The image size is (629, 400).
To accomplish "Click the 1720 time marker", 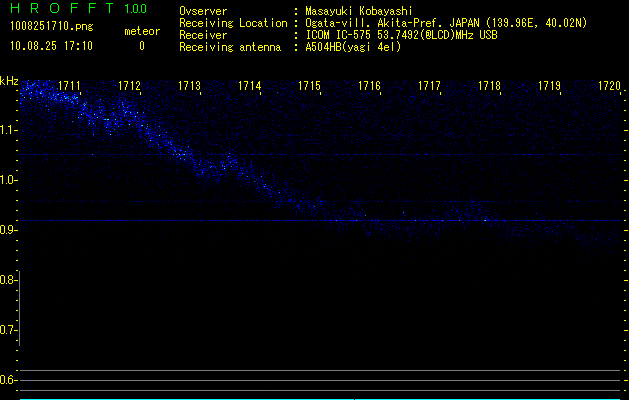I will tap(608, 87).
